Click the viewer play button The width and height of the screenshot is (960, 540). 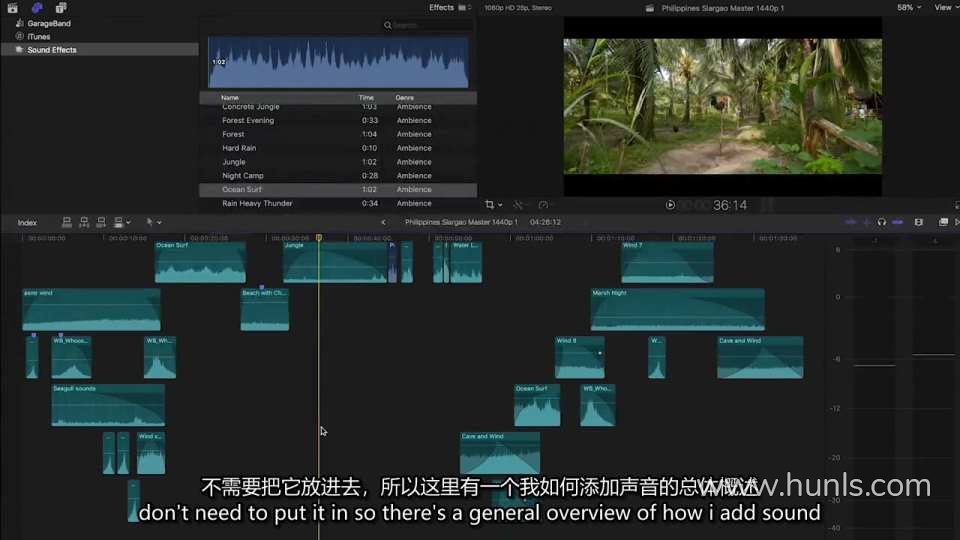click(x=670, y=205)
